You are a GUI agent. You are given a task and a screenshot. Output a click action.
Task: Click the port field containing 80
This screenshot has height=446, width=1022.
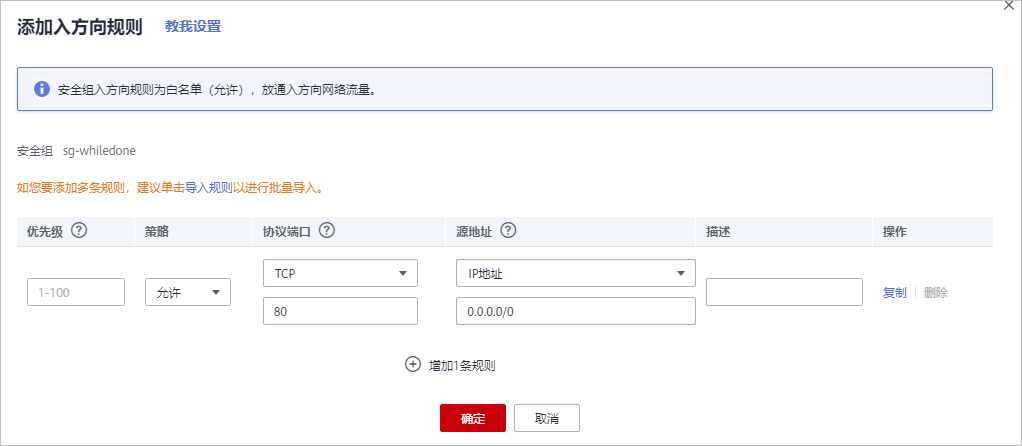[x=339, y=312]
